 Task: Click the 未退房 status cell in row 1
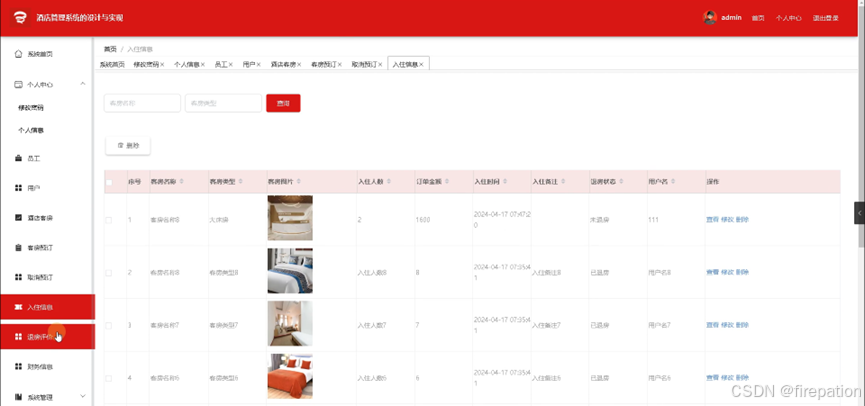tap(600, 220)
